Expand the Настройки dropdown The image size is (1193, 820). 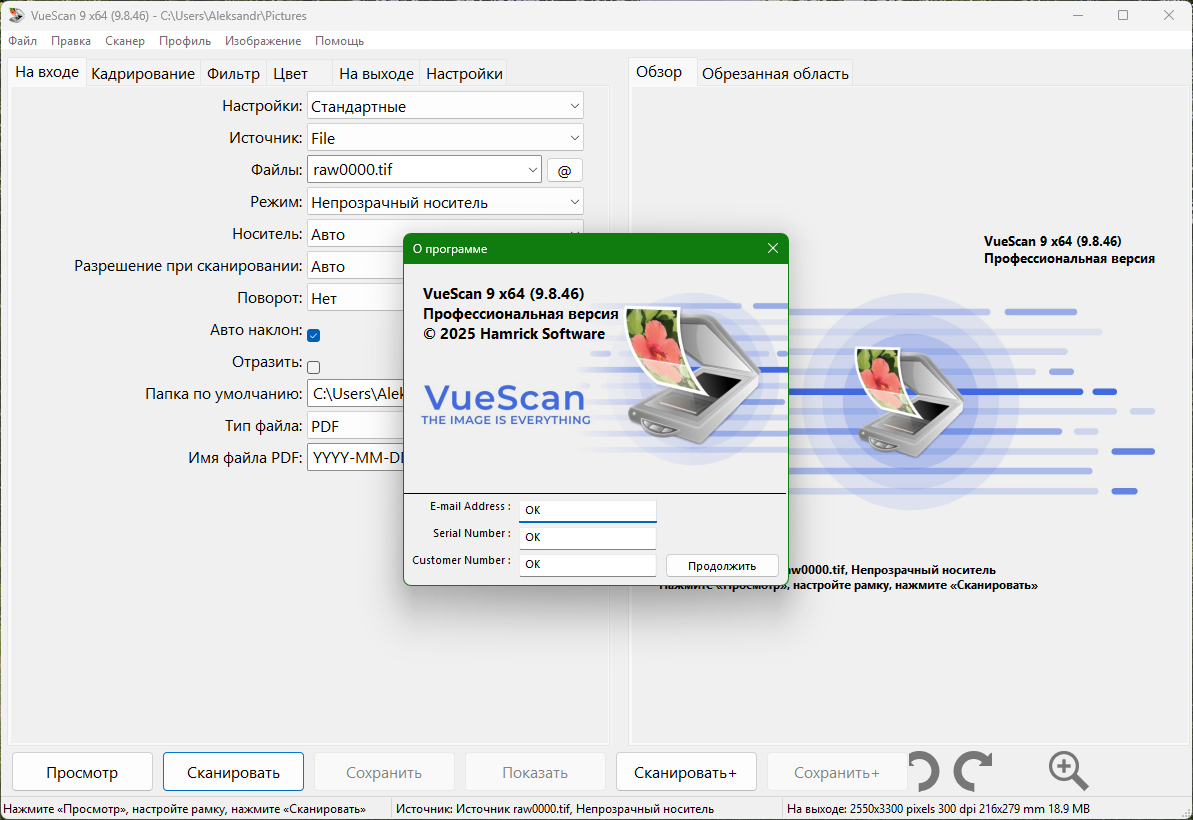[445, 106]
